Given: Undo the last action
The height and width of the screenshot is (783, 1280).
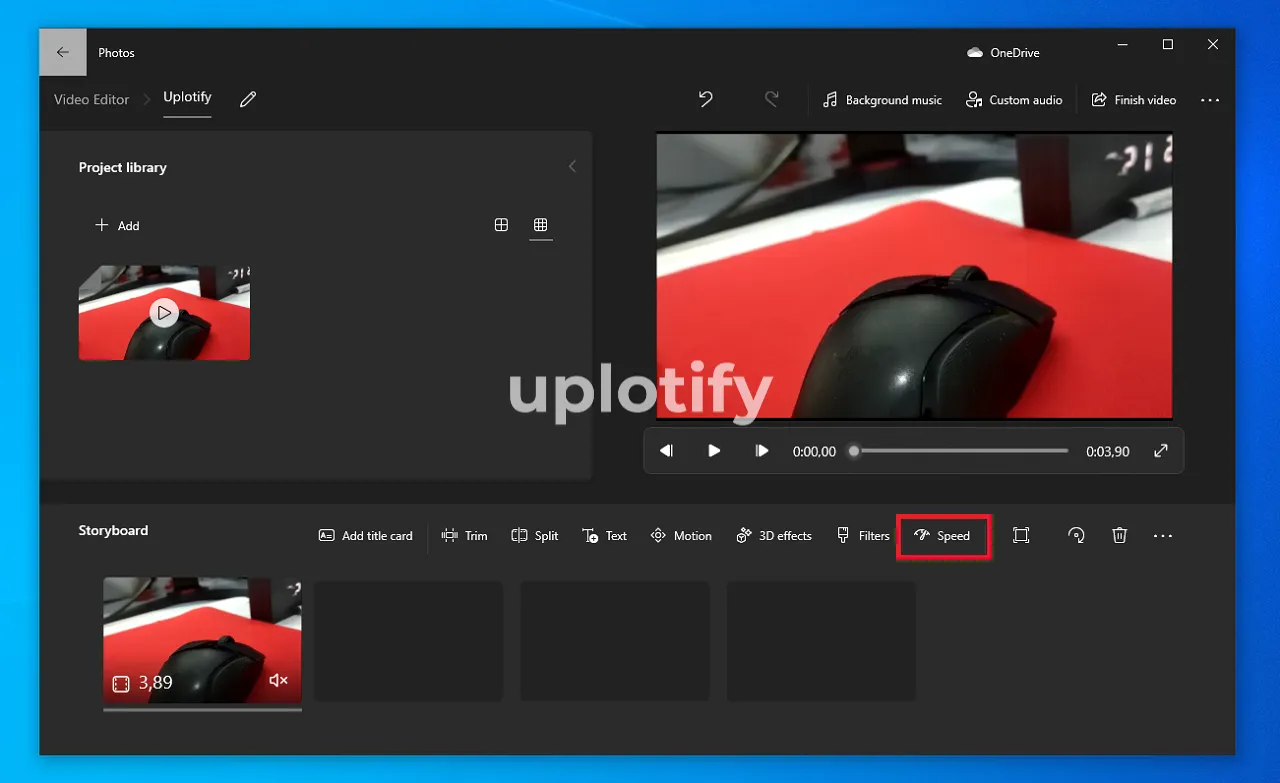Looking at the screenshot, I should (706, 99).
